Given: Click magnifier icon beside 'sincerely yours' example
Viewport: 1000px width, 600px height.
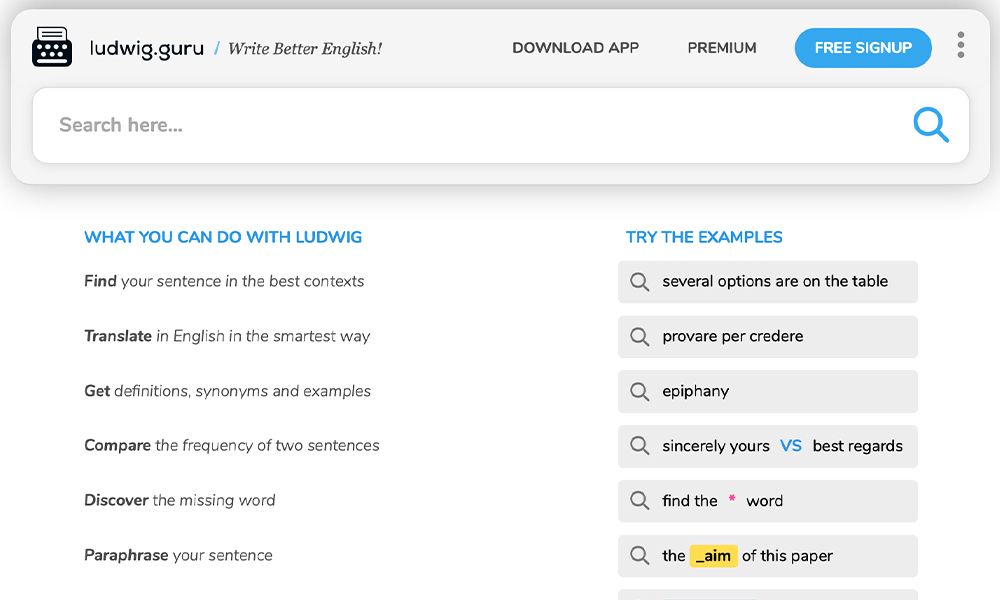Looking at the screenshot, I should tap(640, 446).
